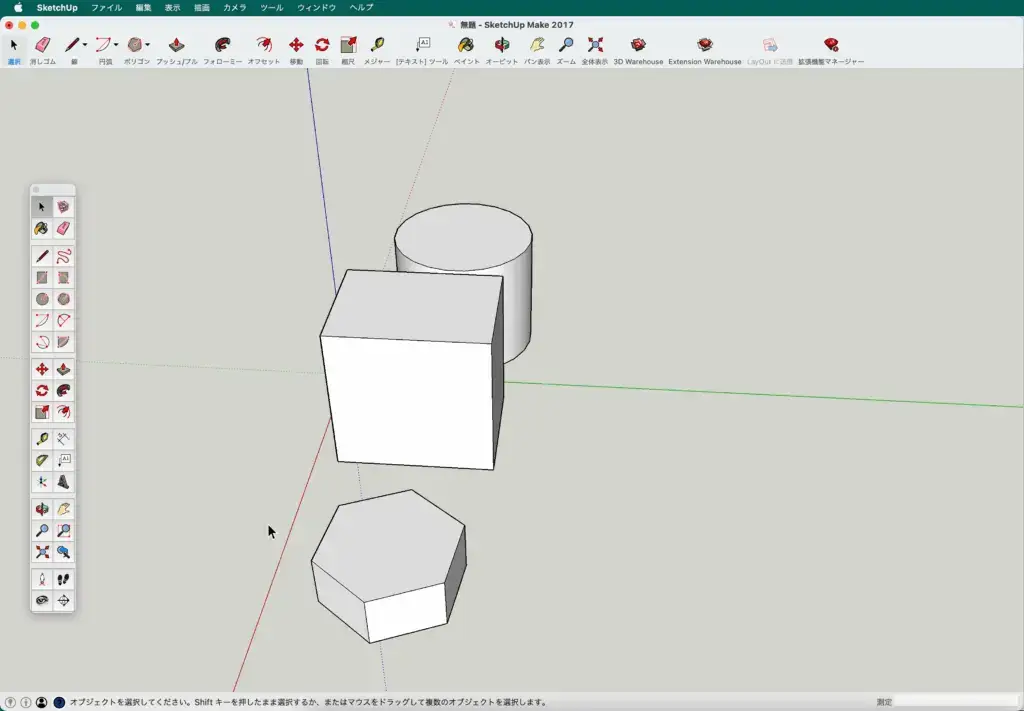
Task: Expand the 円弧 tool dropdown arrow
Action: [x=116, y=45]
